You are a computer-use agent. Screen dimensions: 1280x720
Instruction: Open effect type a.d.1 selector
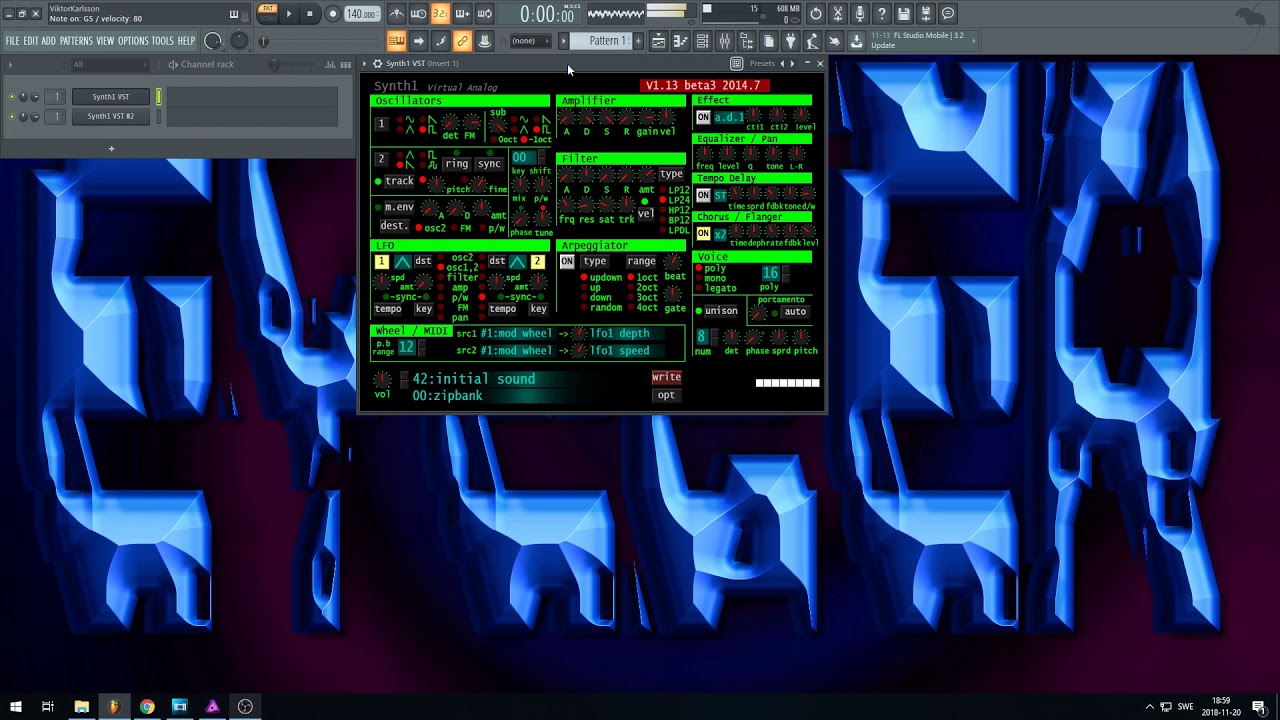coord(729,117)
